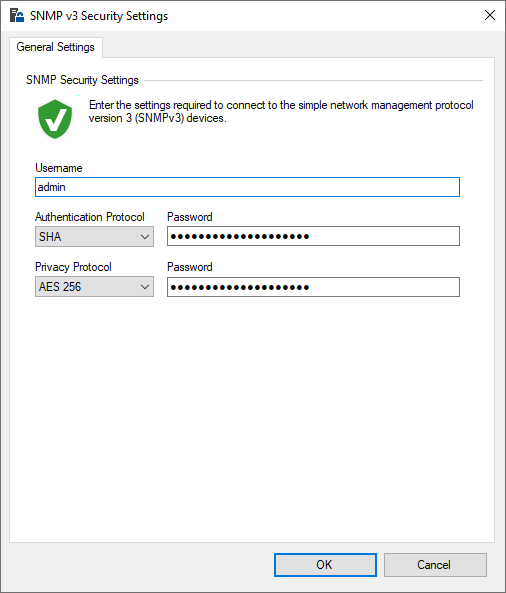Confirm settings with the OK button
This screenshot has height=593, width=506.
[x=325, y=565]
